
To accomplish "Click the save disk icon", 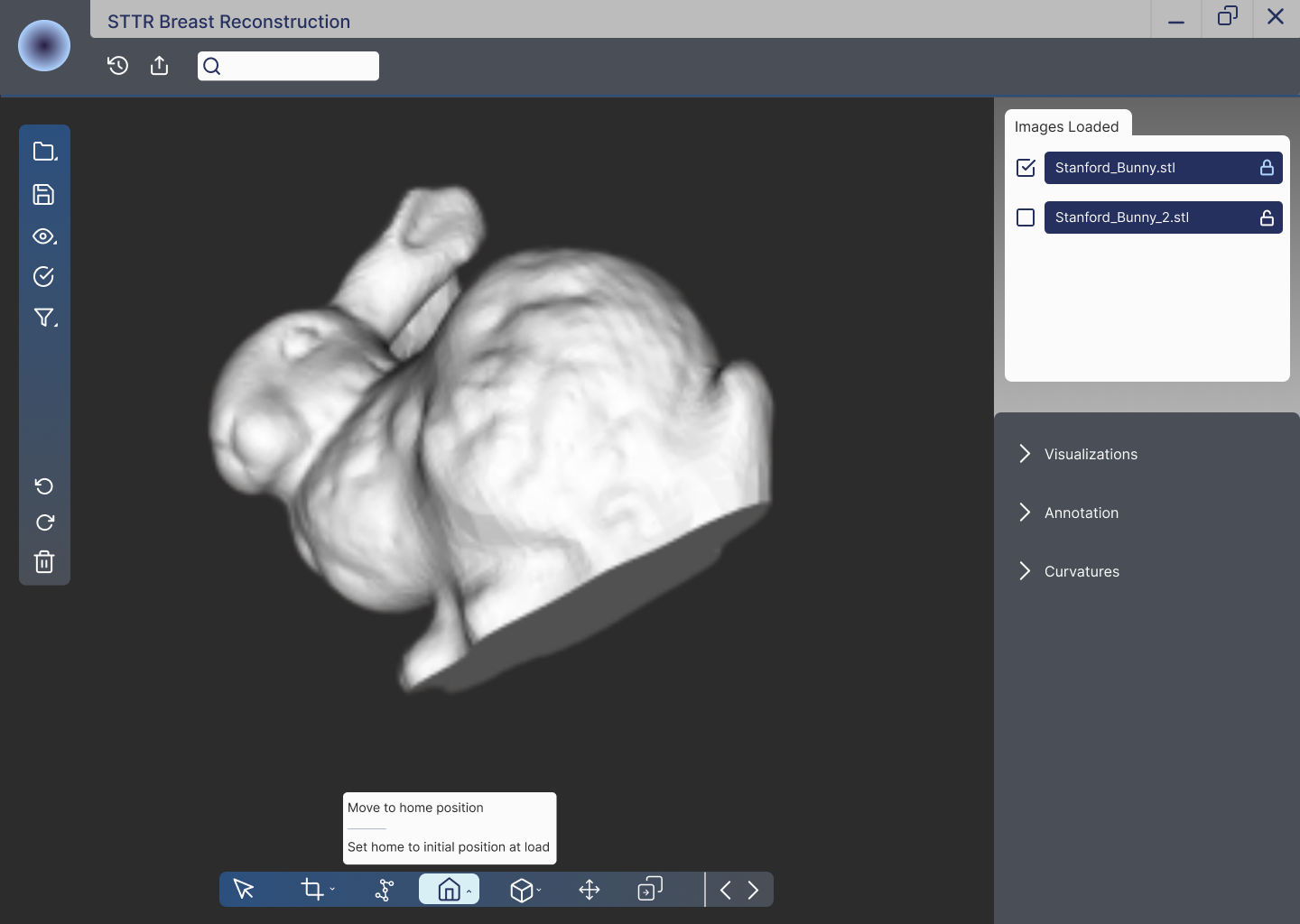I will [43, 194].
